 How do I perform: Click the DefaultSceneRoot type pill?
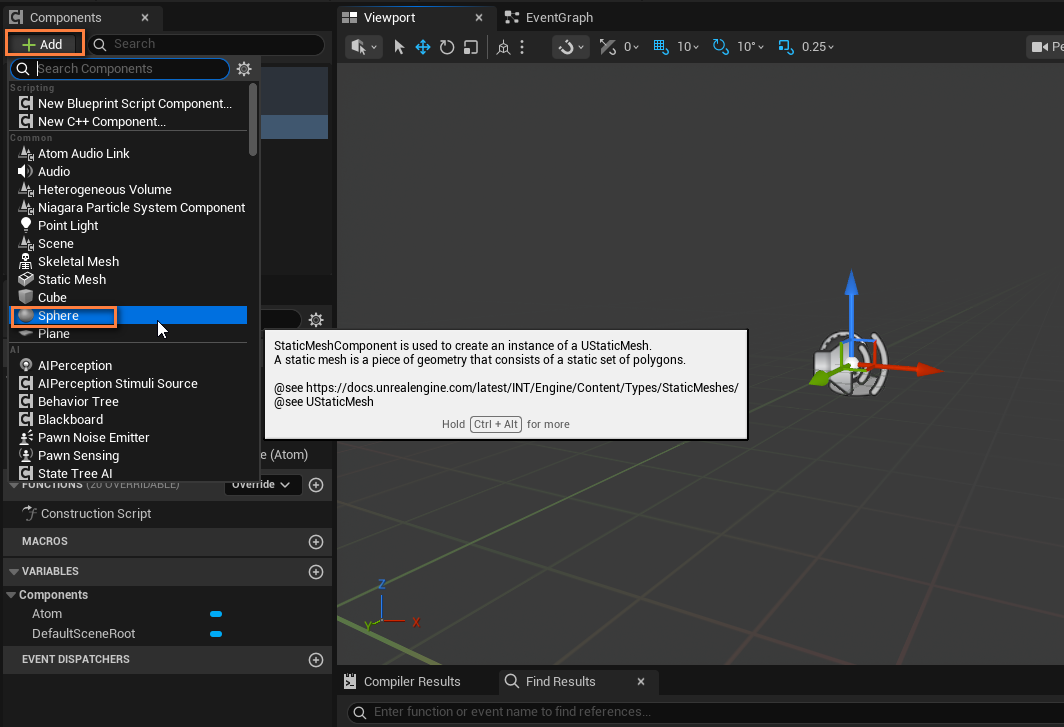[216, 634]
